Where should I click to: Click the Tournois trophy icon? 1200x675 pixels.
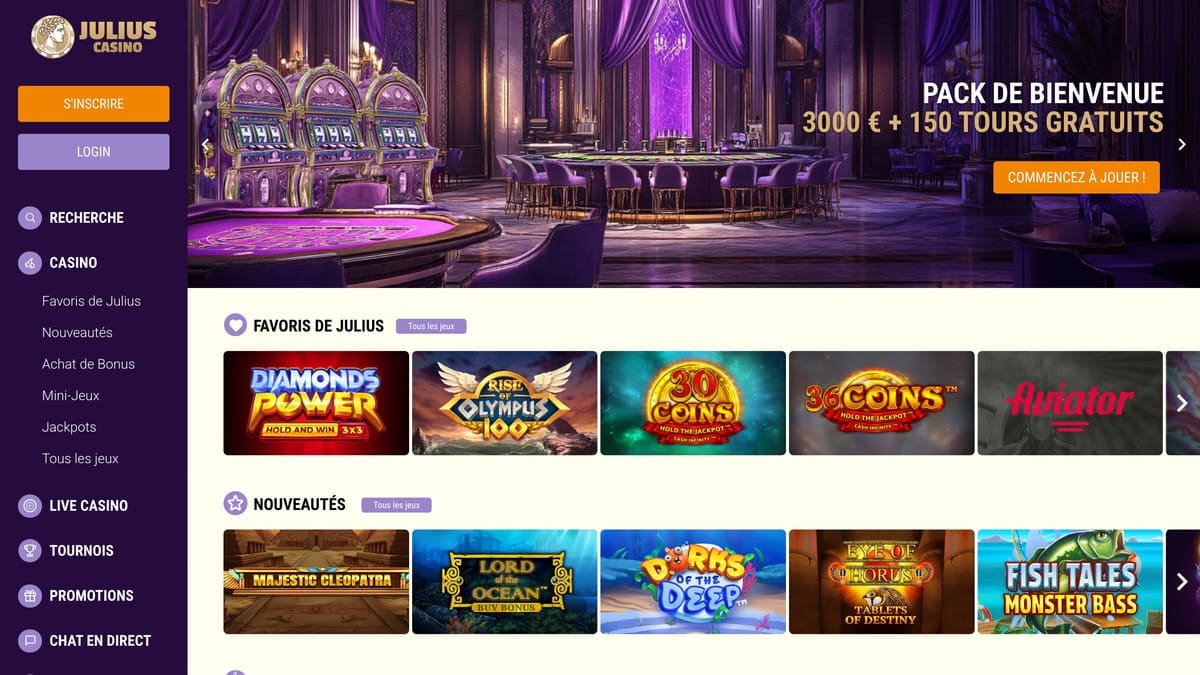pos(30,550)
